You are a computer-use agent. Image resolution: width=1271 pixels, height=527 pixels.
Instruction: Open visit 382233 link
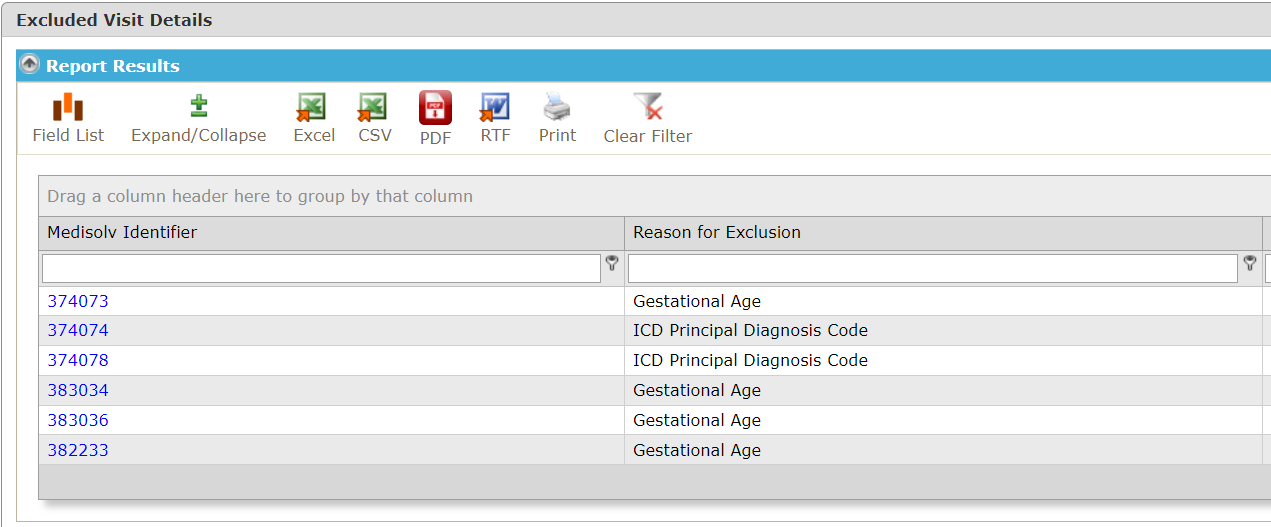(x=78, y=450)
